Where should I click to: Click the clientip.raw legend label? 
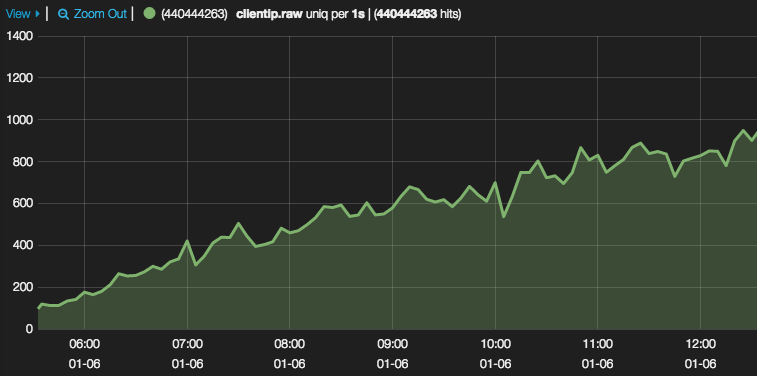click(269, 14)
